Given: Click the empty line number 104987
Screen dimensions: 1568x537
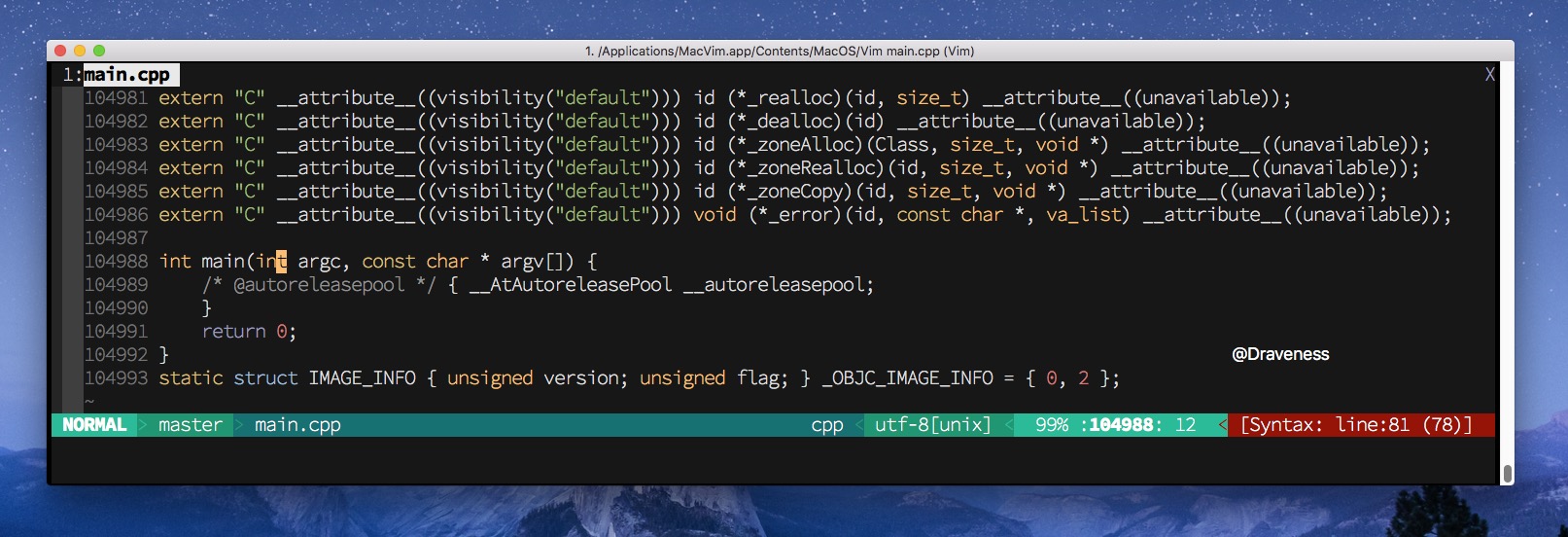Looking at the screenshot, I should pos(117,238).
